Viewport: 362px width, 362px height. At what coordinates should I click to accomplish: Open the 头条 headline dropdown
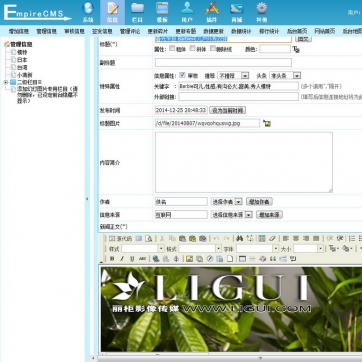[x=285, y=76]
